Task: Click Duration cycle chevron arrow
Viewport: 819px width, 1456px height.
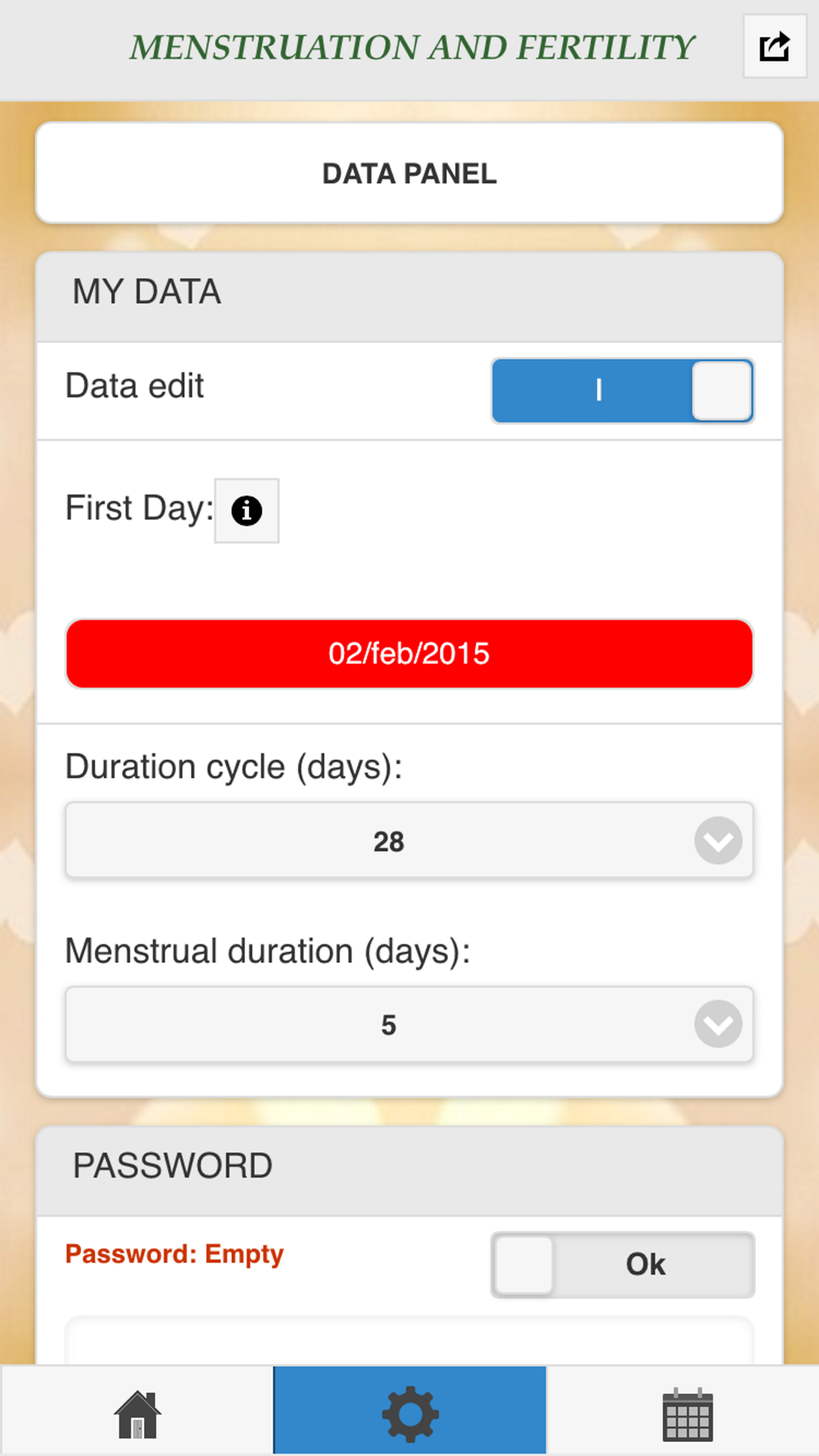Action: point(718,841)
